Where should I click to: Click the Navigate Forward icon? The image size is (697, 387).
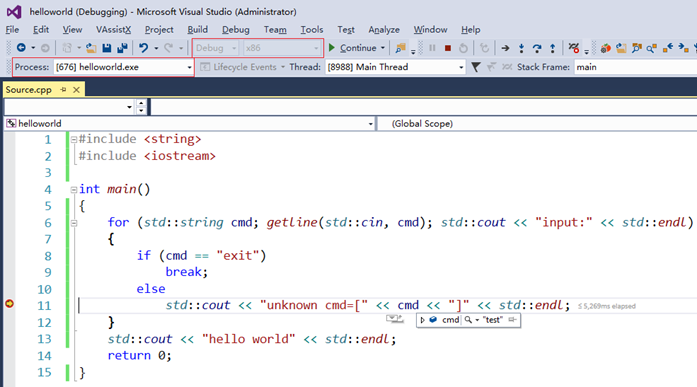pos(45,48)
